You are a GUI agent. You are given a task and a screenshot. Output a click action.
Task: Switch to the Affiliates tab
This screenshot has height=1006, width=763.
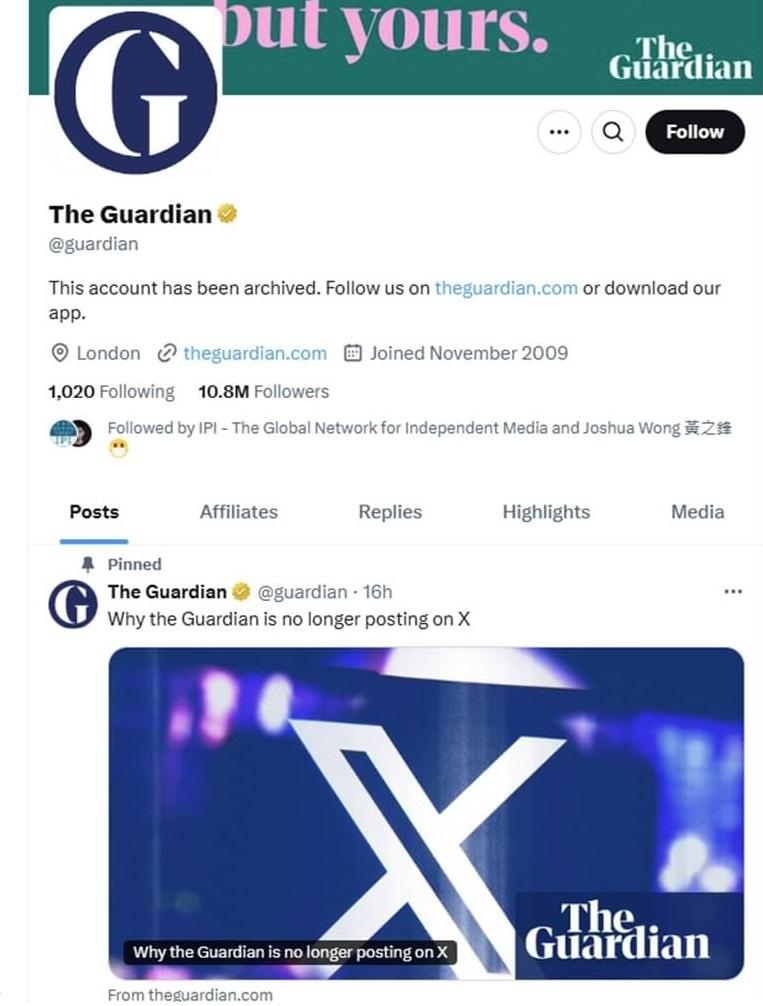(239, 512)
